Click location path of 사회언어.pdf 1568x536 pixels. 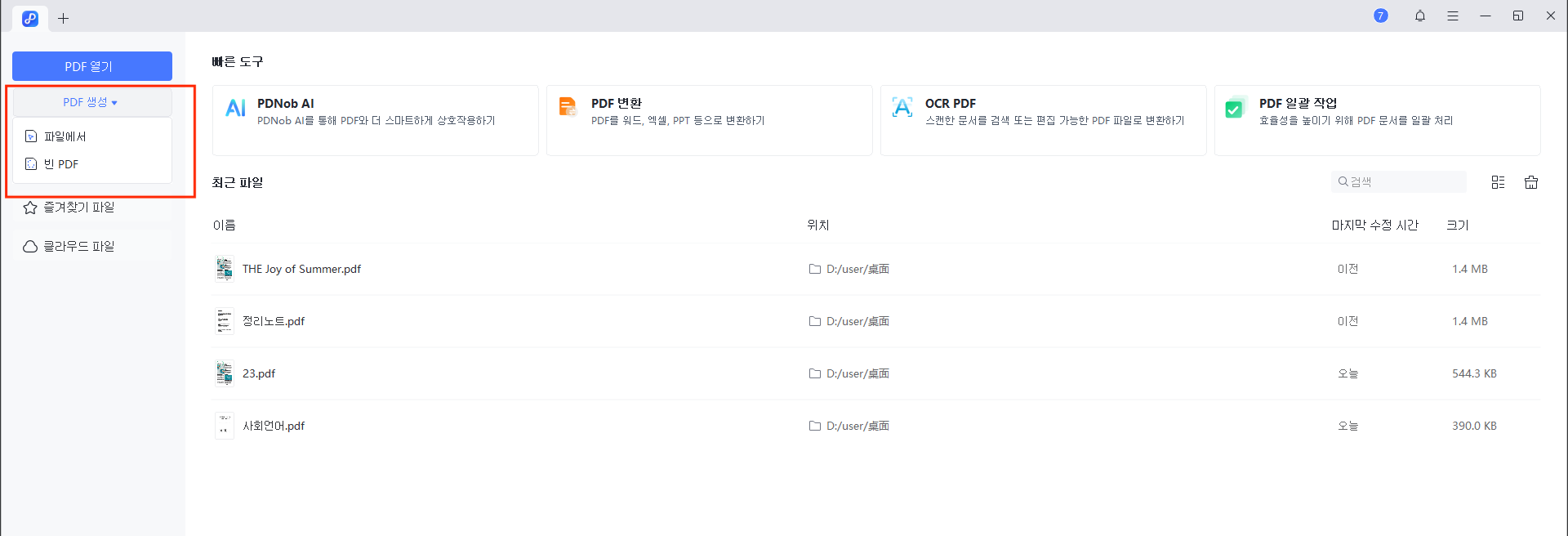click(x=857, y=426)
